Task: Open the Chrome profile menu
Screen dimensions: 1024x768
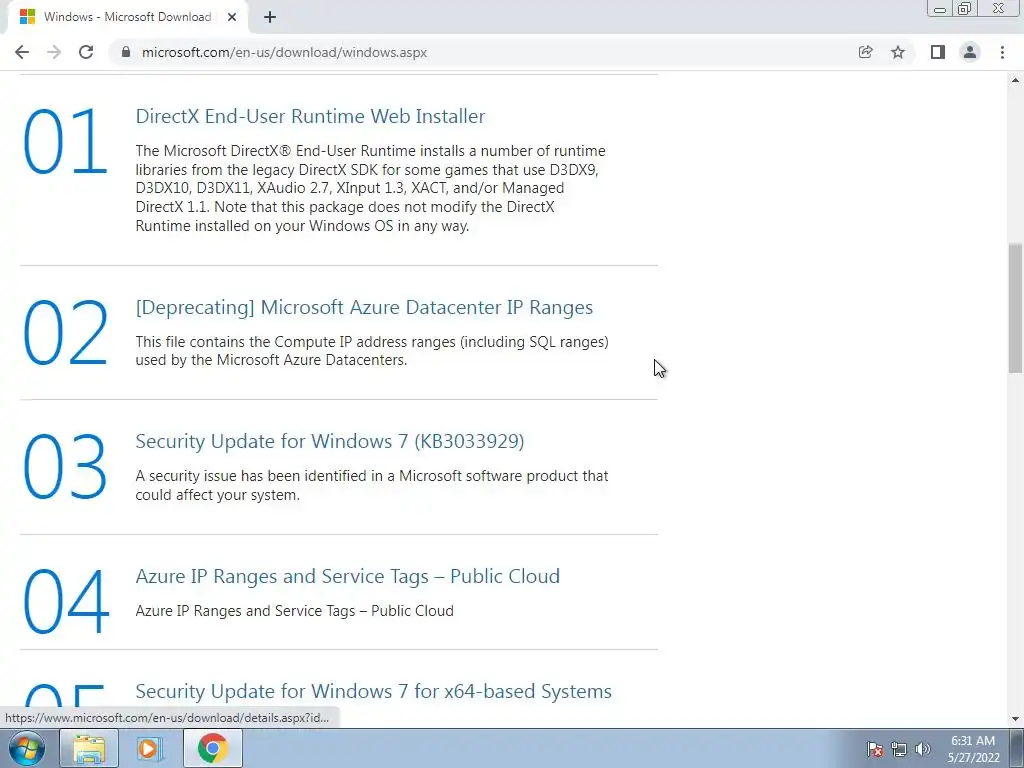Action: (x=970, y=52)
